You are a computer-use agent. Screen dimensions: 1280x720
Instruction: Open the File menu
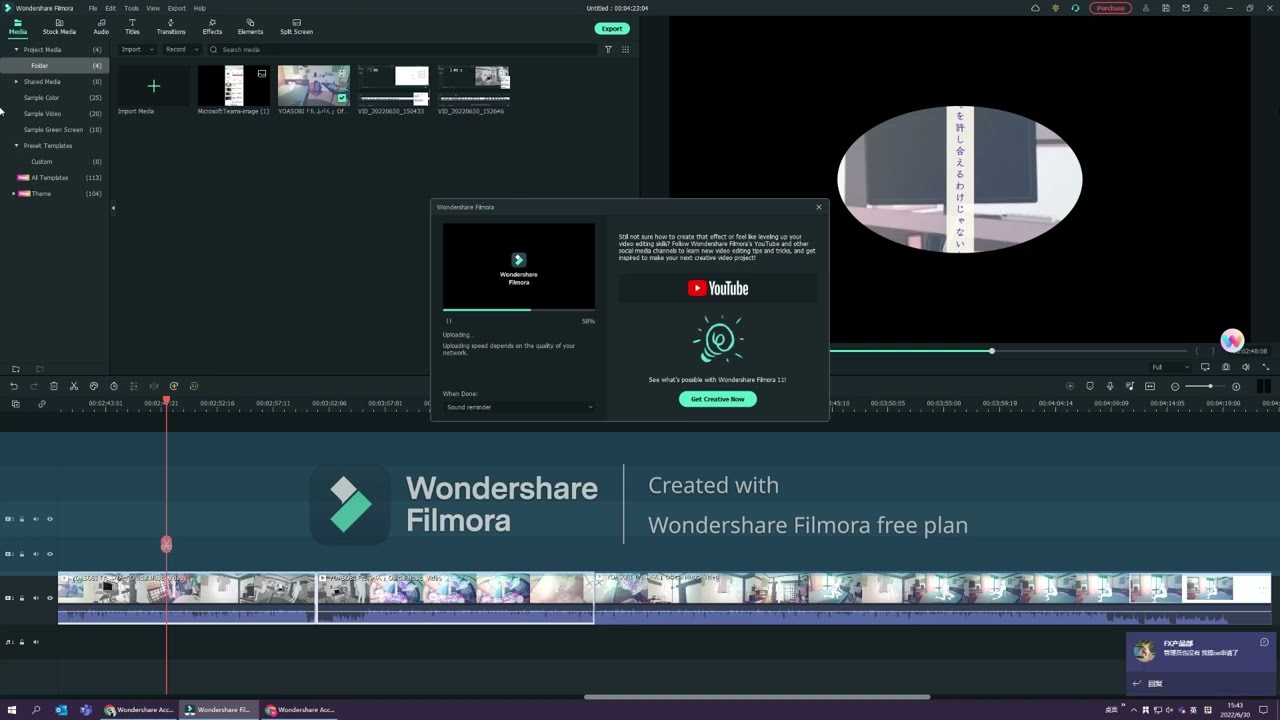[93, 8]
